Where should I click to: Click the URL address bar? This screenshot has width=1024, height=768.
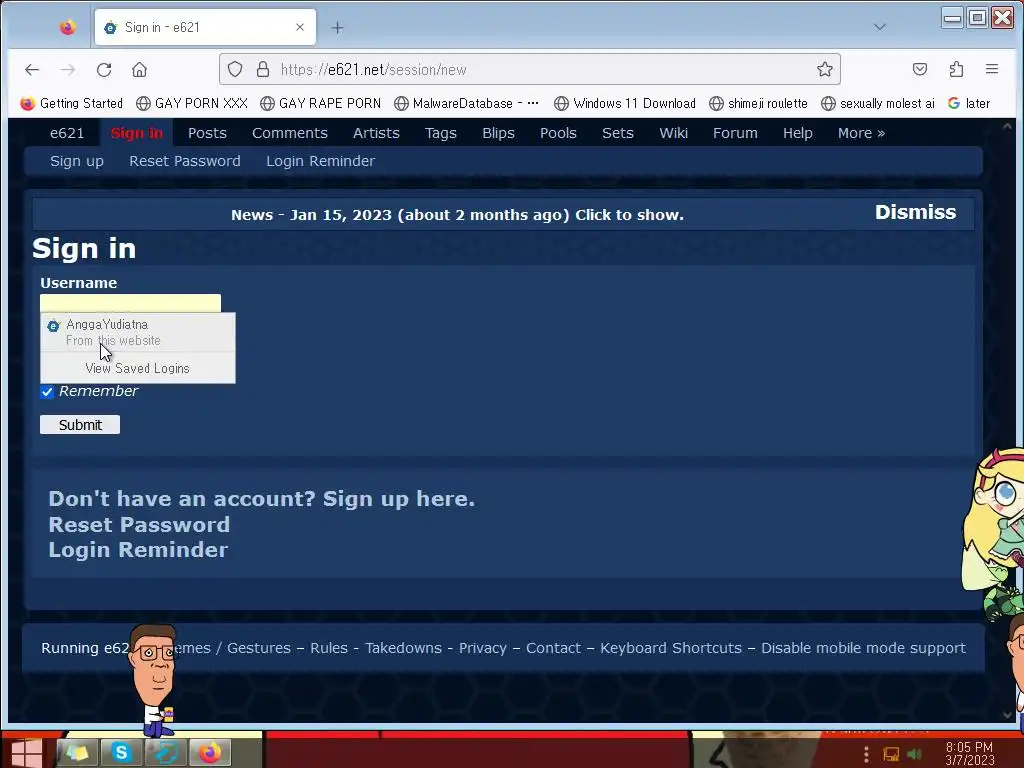coord(530,69)
